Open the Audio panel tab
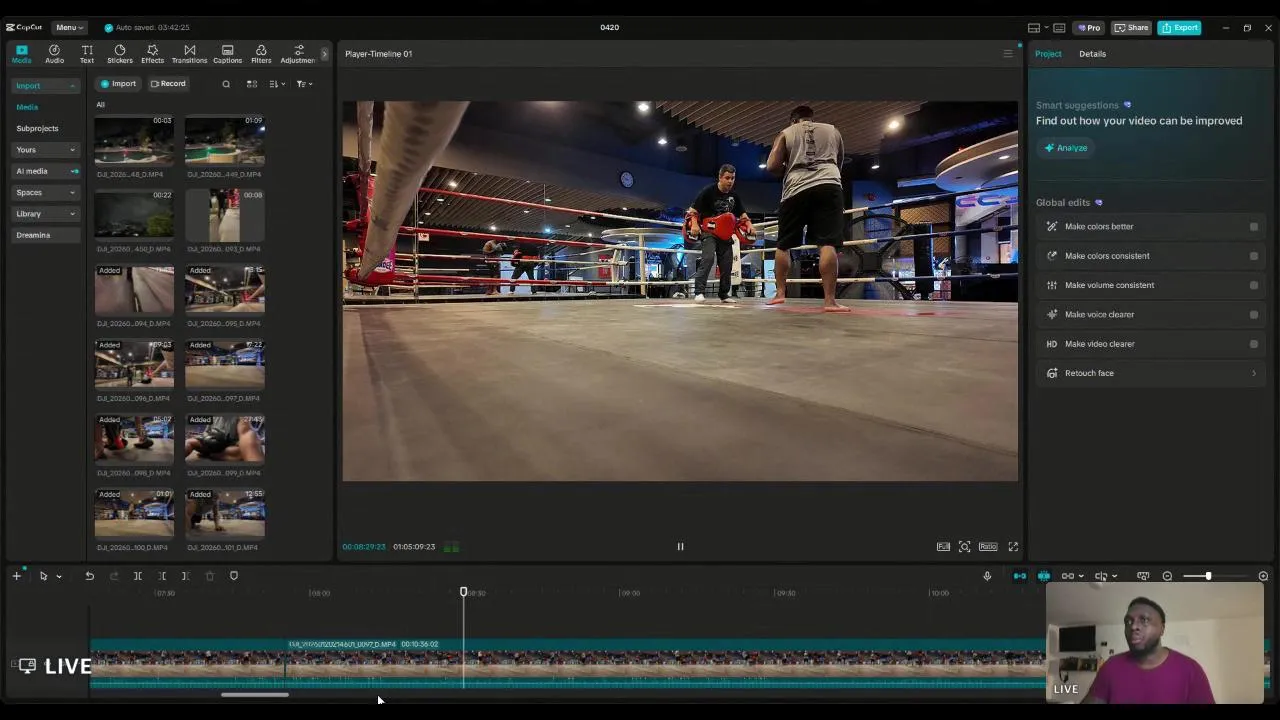The width and height of the screenshot is (1280, 720). (x=54, y=54)
